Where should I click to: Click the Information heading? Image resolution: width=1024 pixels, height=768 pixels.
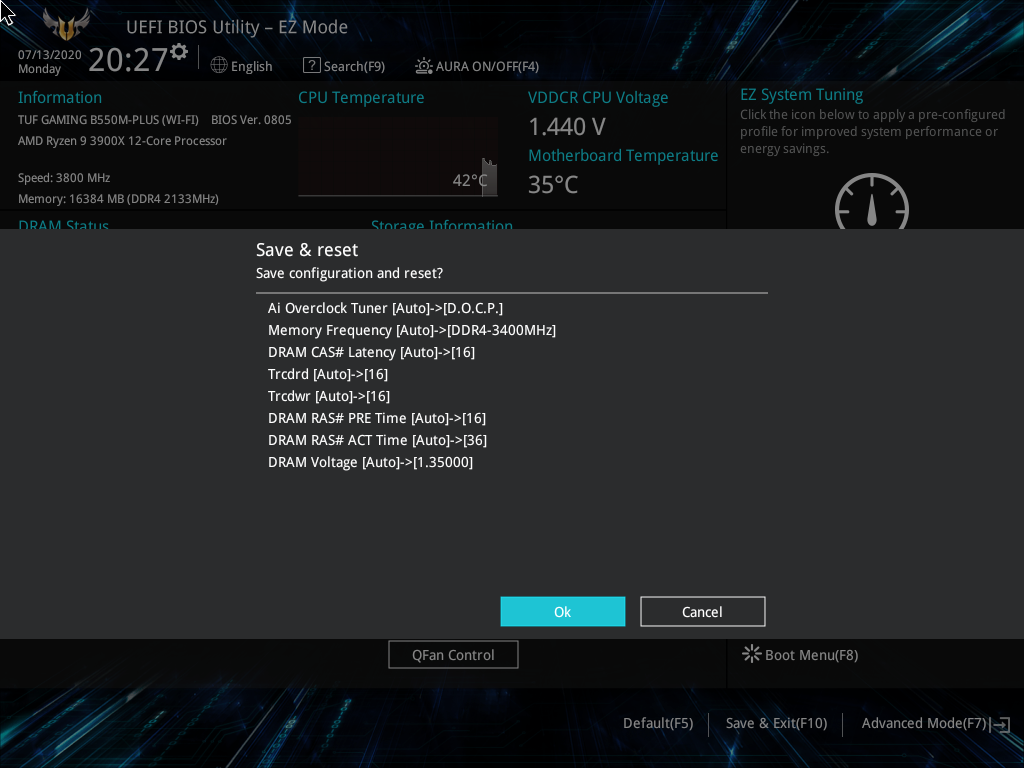pos(60,97)
